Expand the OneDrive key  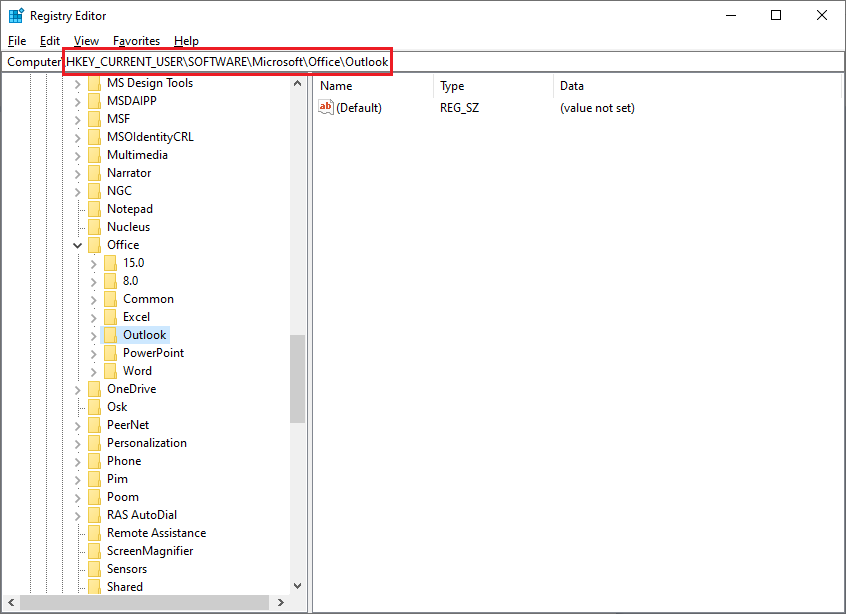tap(78, 390)
